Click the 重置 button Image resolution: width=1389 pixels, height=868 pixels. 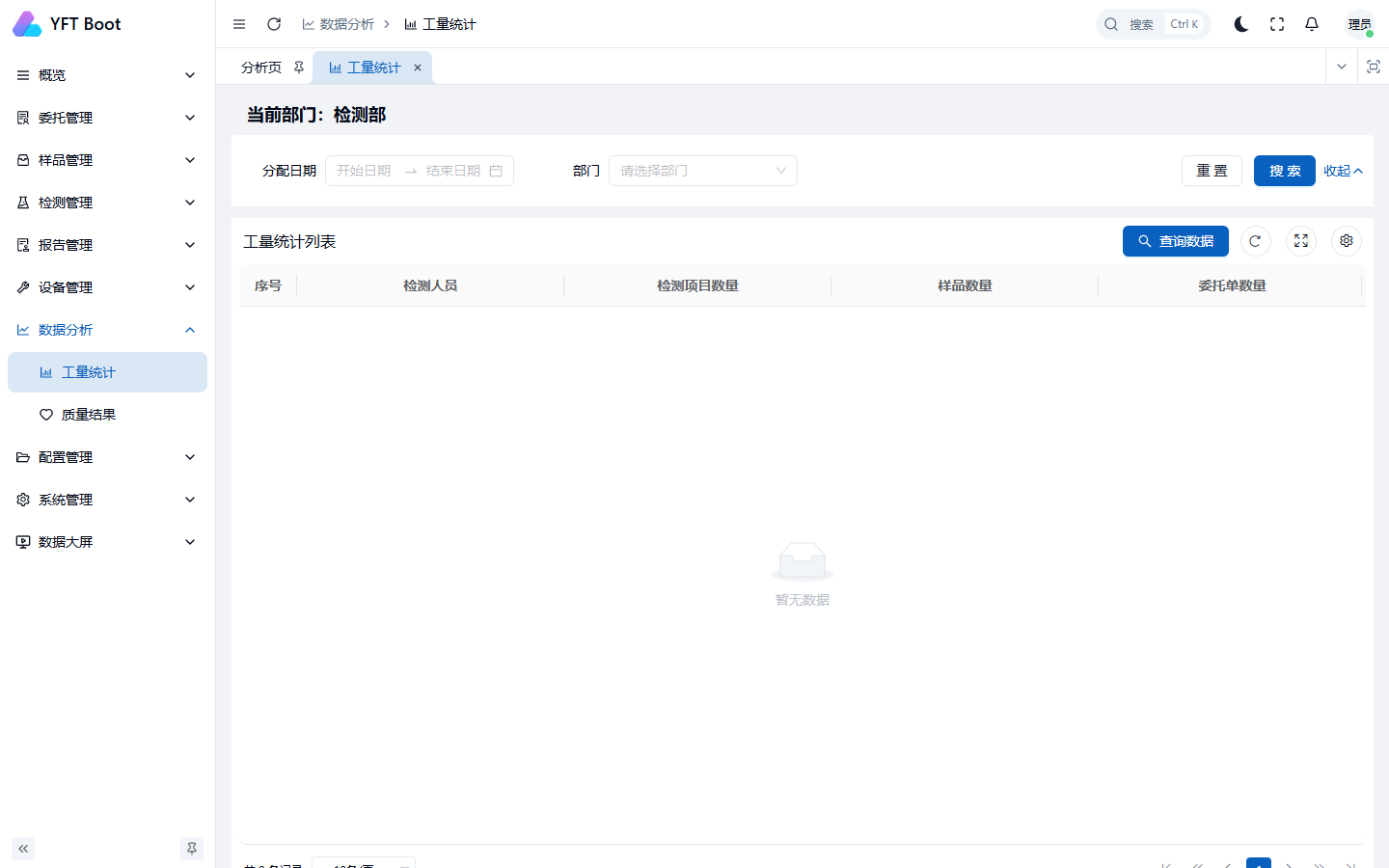tap(1212, 171)
